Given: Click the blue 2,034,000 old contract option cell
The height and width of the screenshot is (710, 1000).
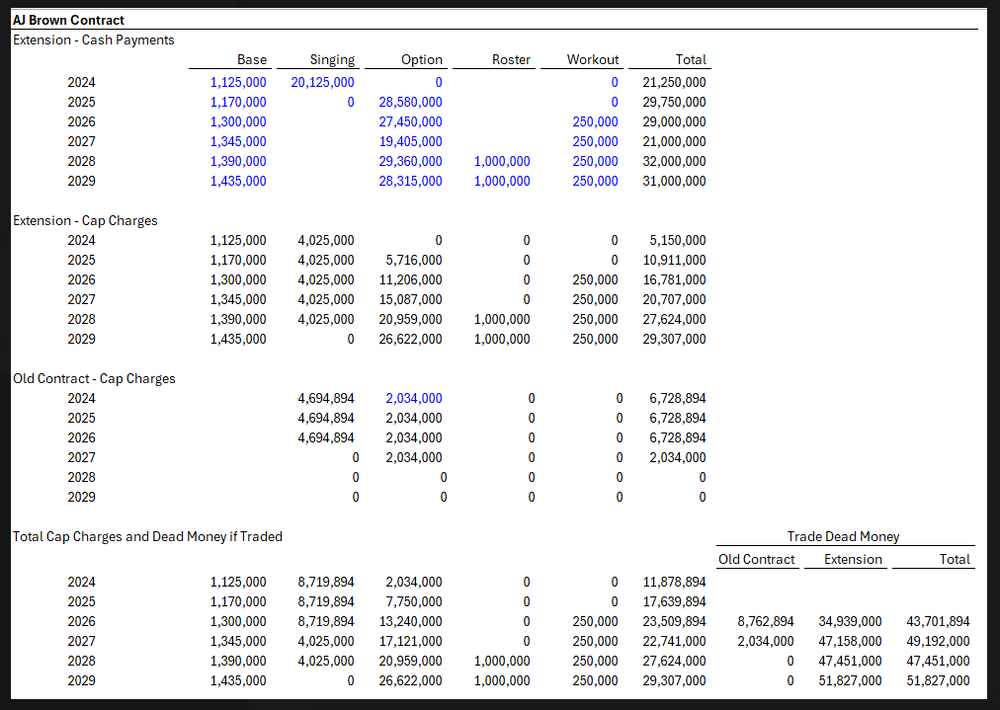Looking at the screenshot, I should coord(414,399).
